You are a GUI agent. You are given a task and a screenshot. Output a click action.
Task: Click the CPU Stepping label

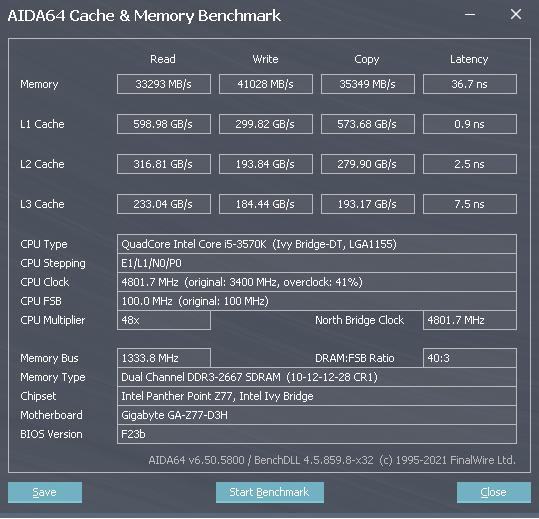click(53, 264)
